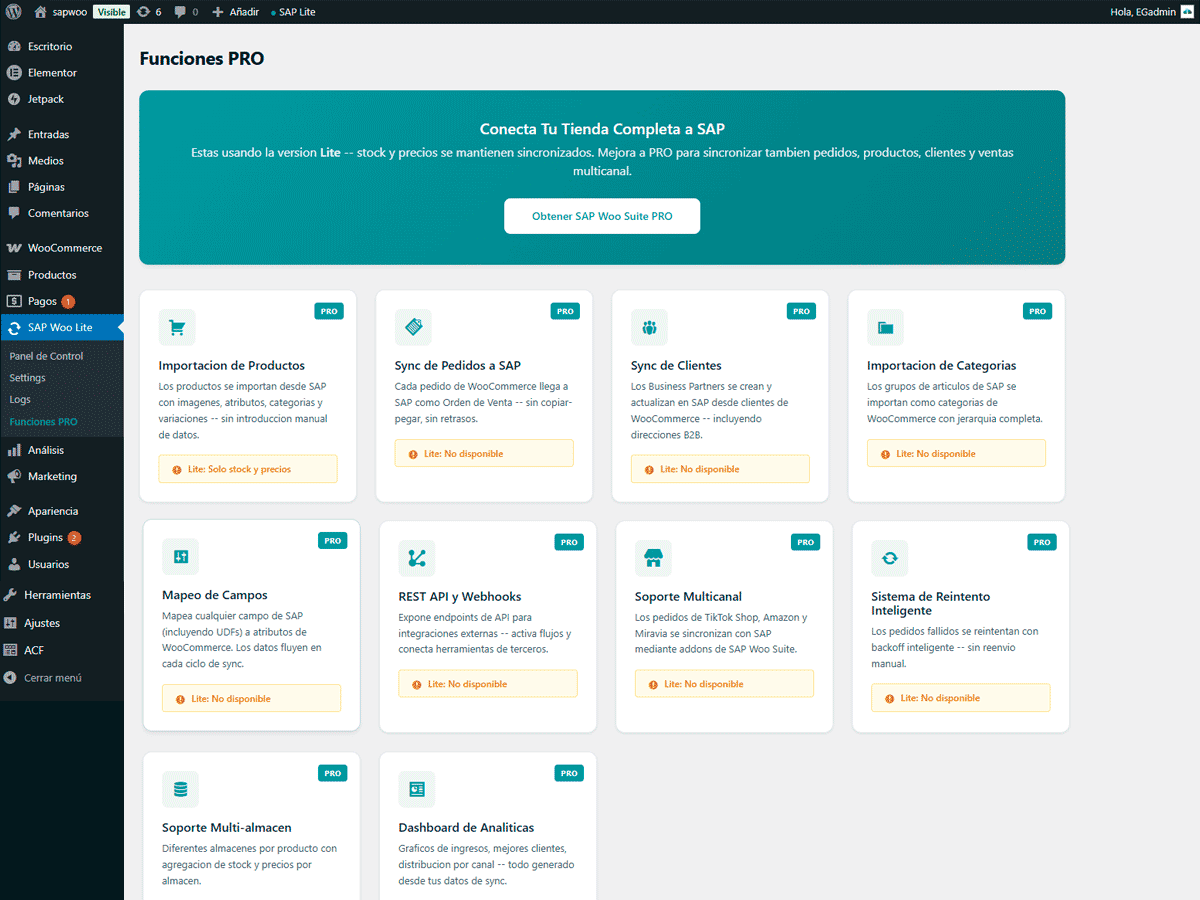Screen dimensions: 1200x900
Task: Open Jetpack from its sidebar icon
Action: [x=16, y=99]
